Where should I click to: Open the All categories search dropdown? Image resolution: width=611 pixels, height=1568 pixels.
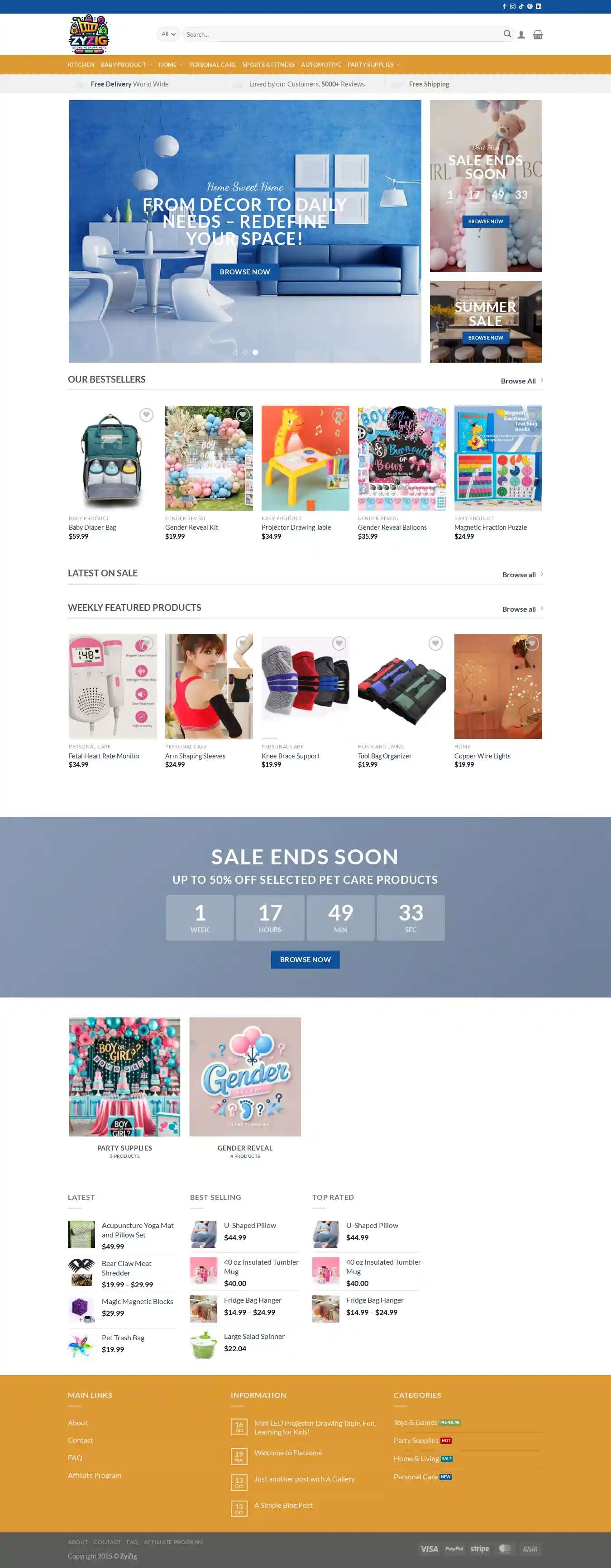click(x=168, y=34)
